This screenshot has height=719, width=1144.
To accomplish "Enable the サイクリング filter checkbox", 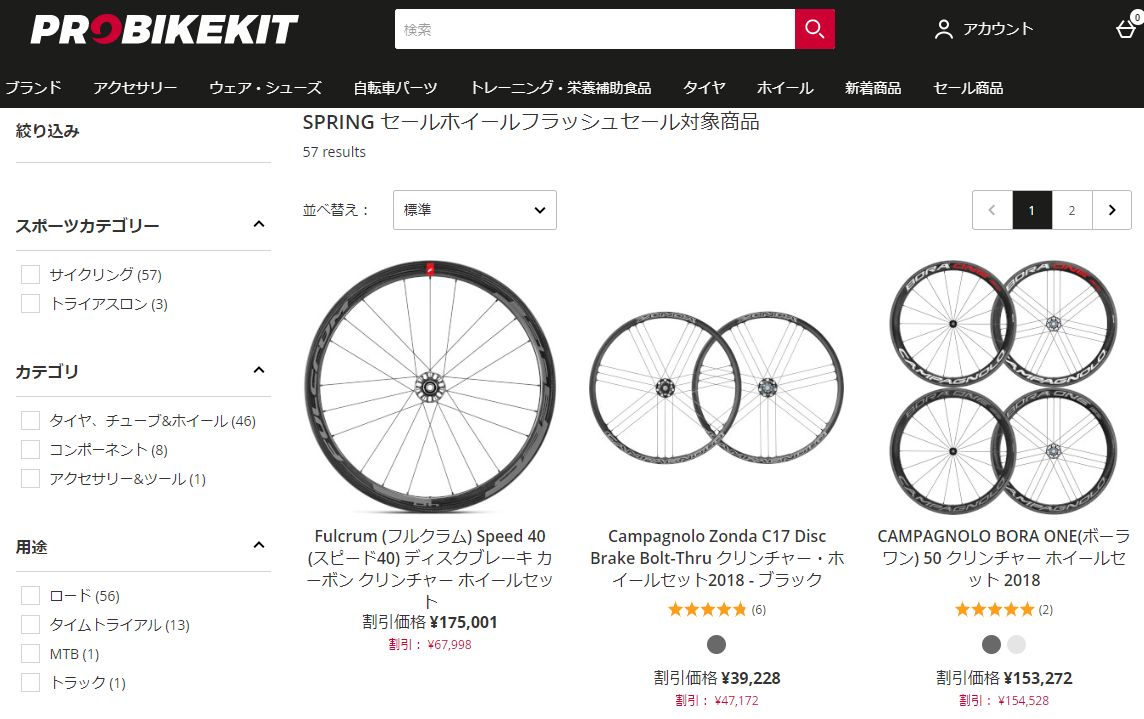I will (30, 274).
